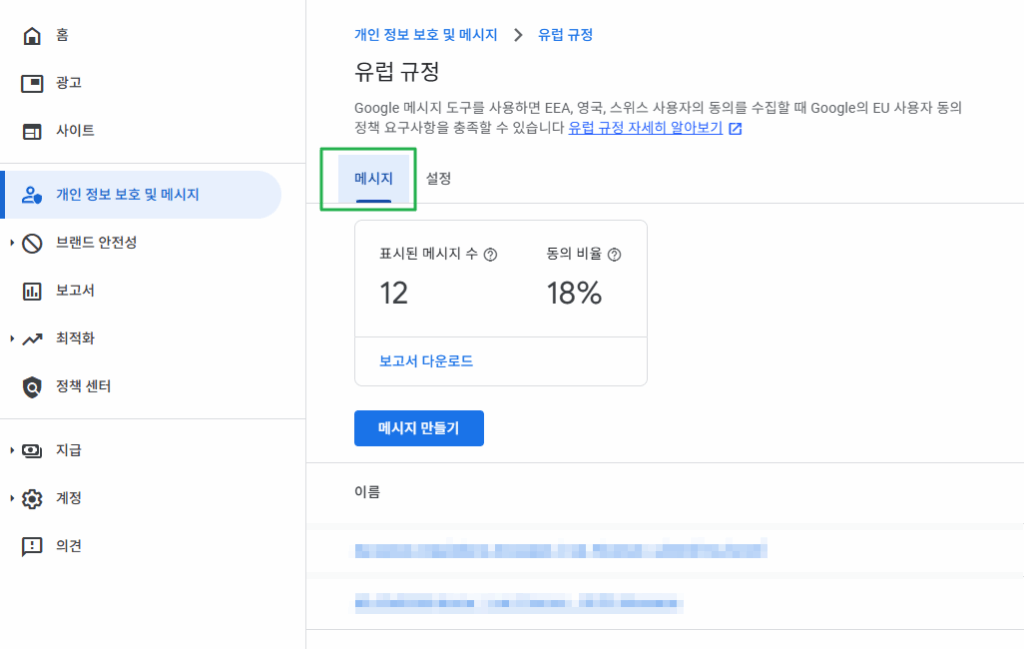This screenshot has height=649, width=1024.
Task: Click the 정책 센터 policy center icon
Action: pos(31,386)
